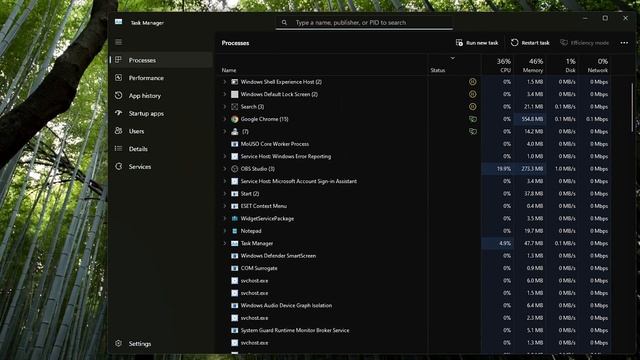640x360 pixels.
Task: Click the Efficiency mode leaf icon
Action: pos(564,42)
